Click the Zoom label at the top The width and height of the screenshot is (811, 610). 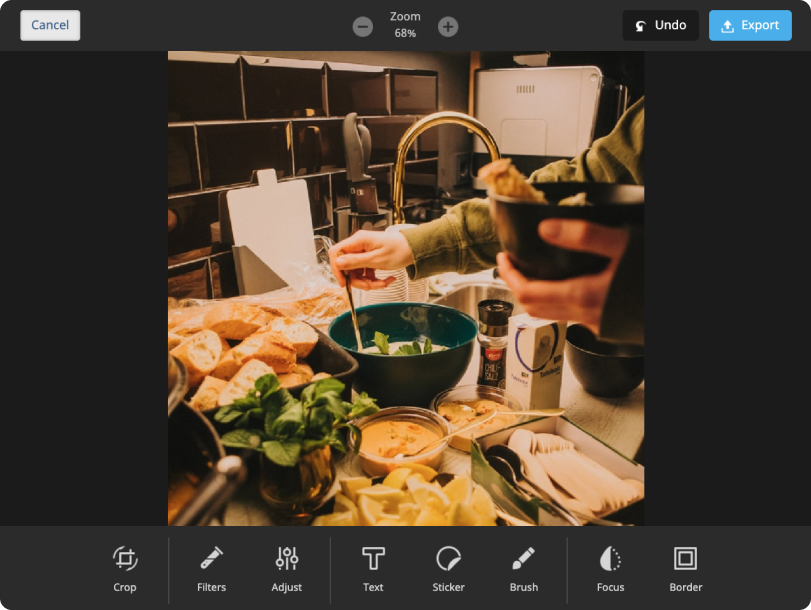click(x=405, y=16)
